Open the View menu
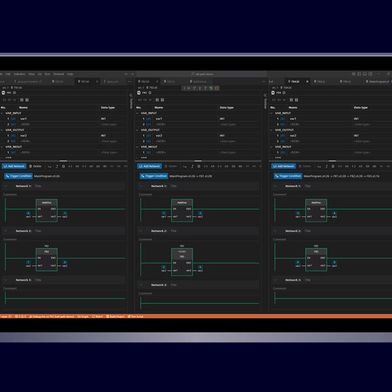392x392 pixels. [31, 74]
